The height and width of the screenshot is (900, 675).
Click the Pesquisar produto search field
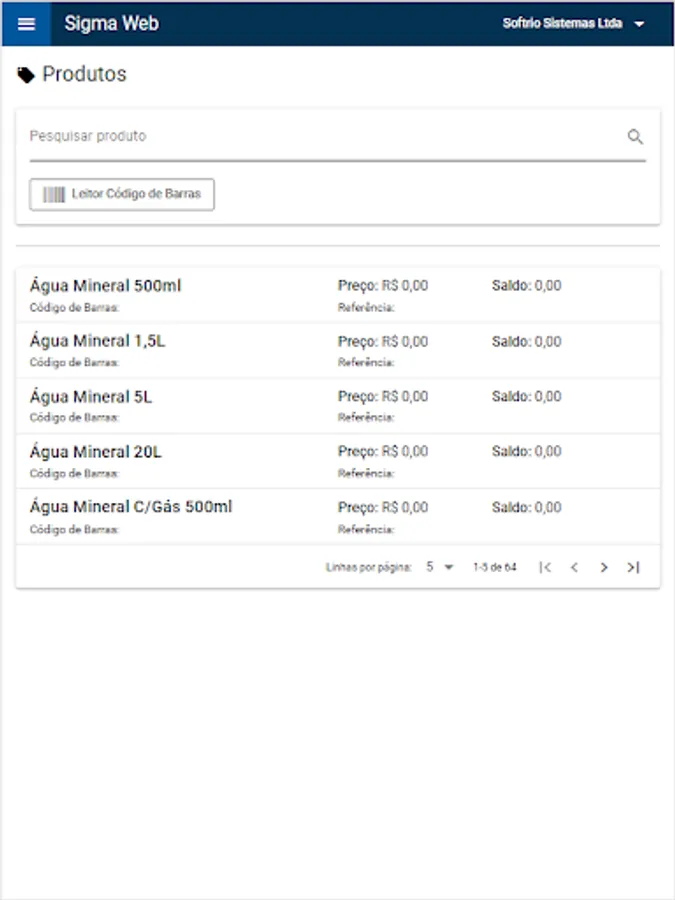click(x=320, y=137)
